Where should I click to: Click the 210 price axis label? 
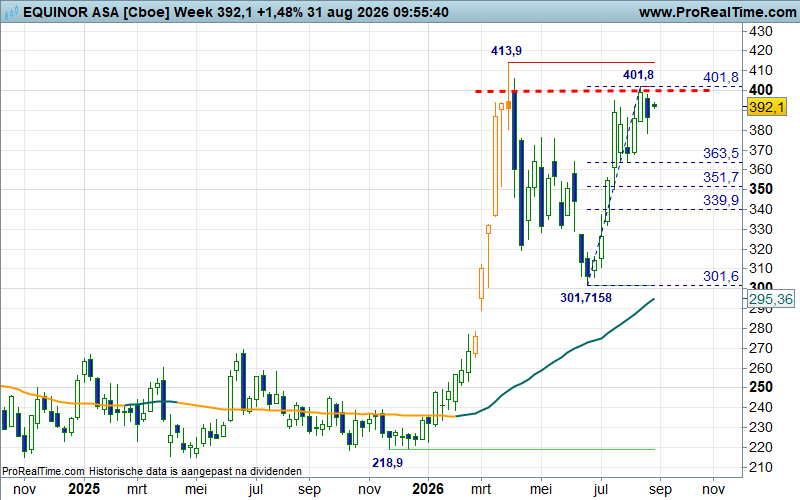761,466
